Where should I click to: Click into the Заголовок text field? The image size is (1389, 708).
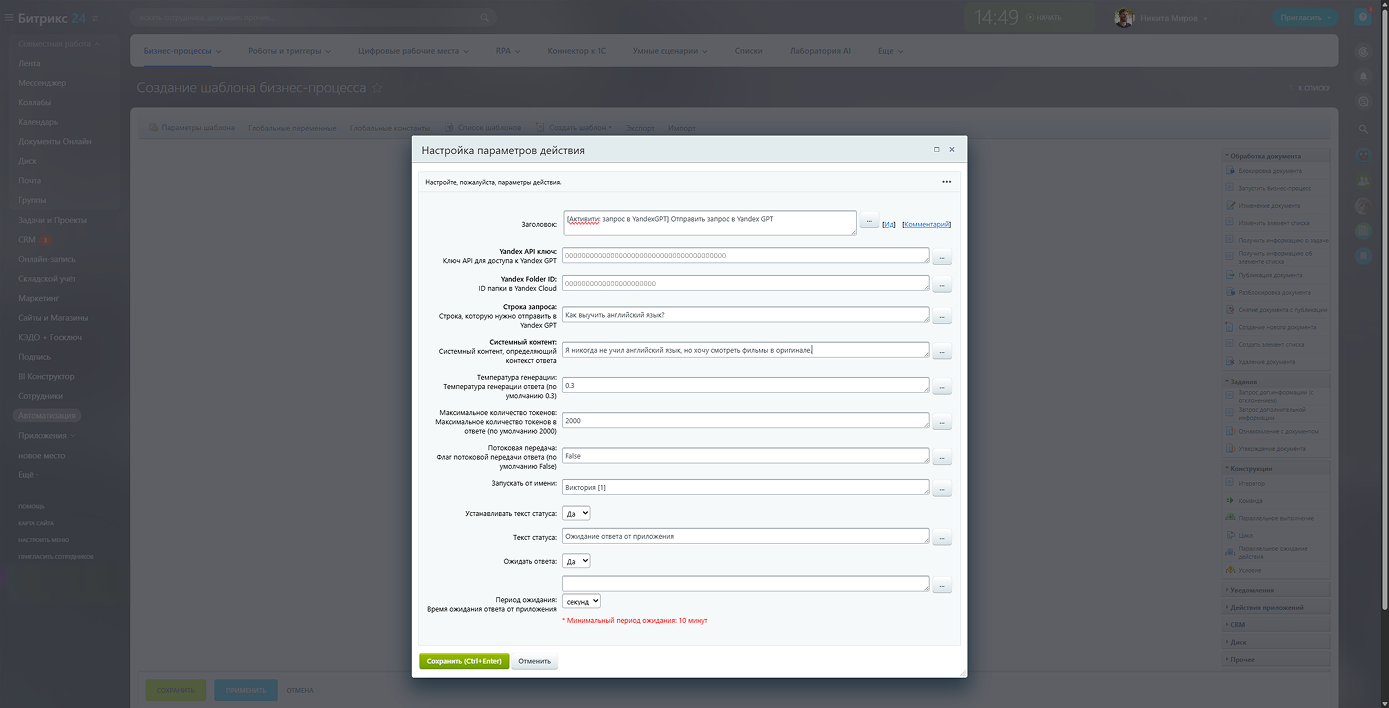[709, 222]
